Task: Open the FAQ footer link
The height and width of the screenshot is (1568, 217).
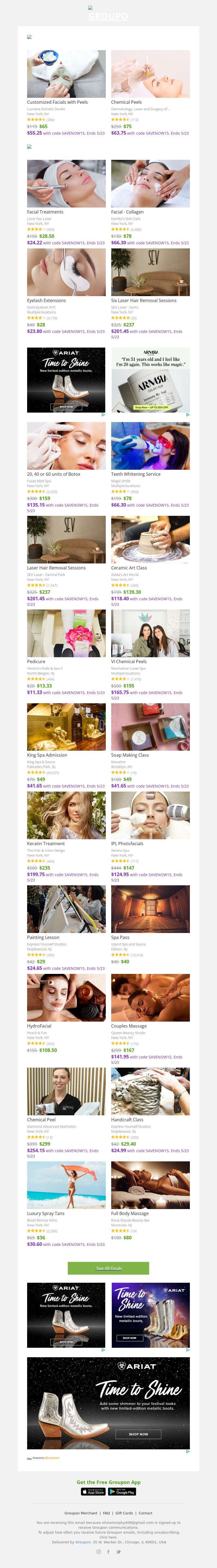Action: click(107, 1513)
